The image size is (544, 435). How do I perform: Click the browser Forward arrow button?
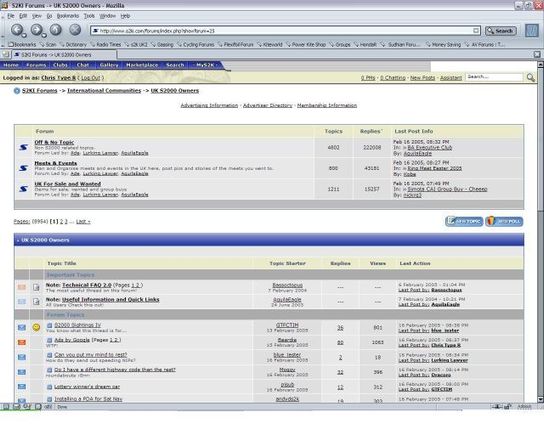[36, 30]
